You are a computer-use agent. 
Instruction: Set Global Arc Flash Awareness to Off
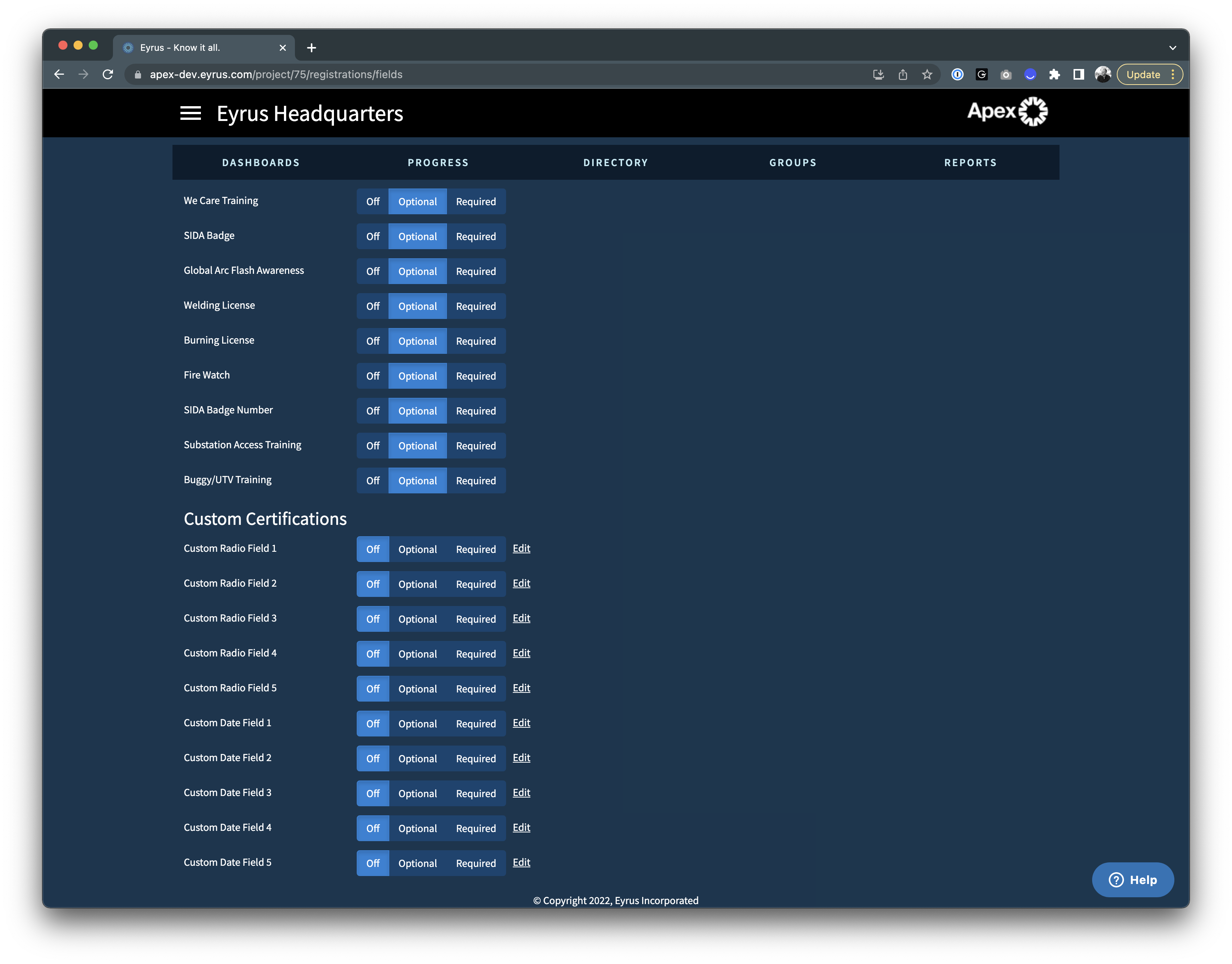pyautogui.click(x=373, y=272)
